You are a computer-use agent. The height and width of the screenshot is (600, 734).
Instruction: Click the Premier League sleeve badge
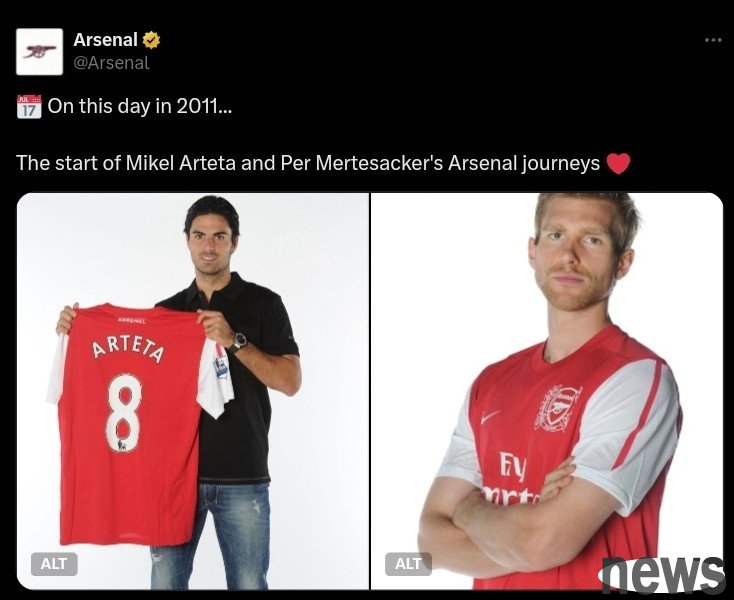[221, 367]
